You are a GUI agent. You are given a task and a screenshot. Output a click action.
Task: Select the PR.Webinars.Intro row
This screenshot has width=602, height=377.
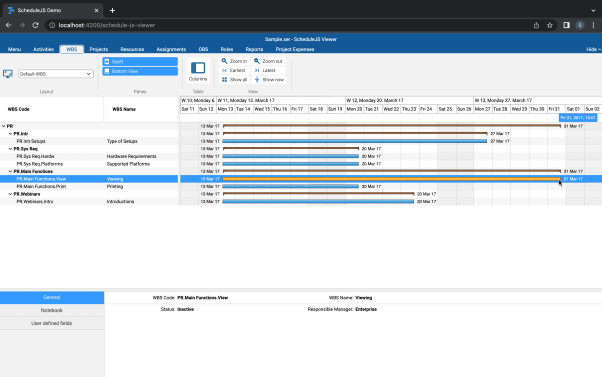(89, 202)
